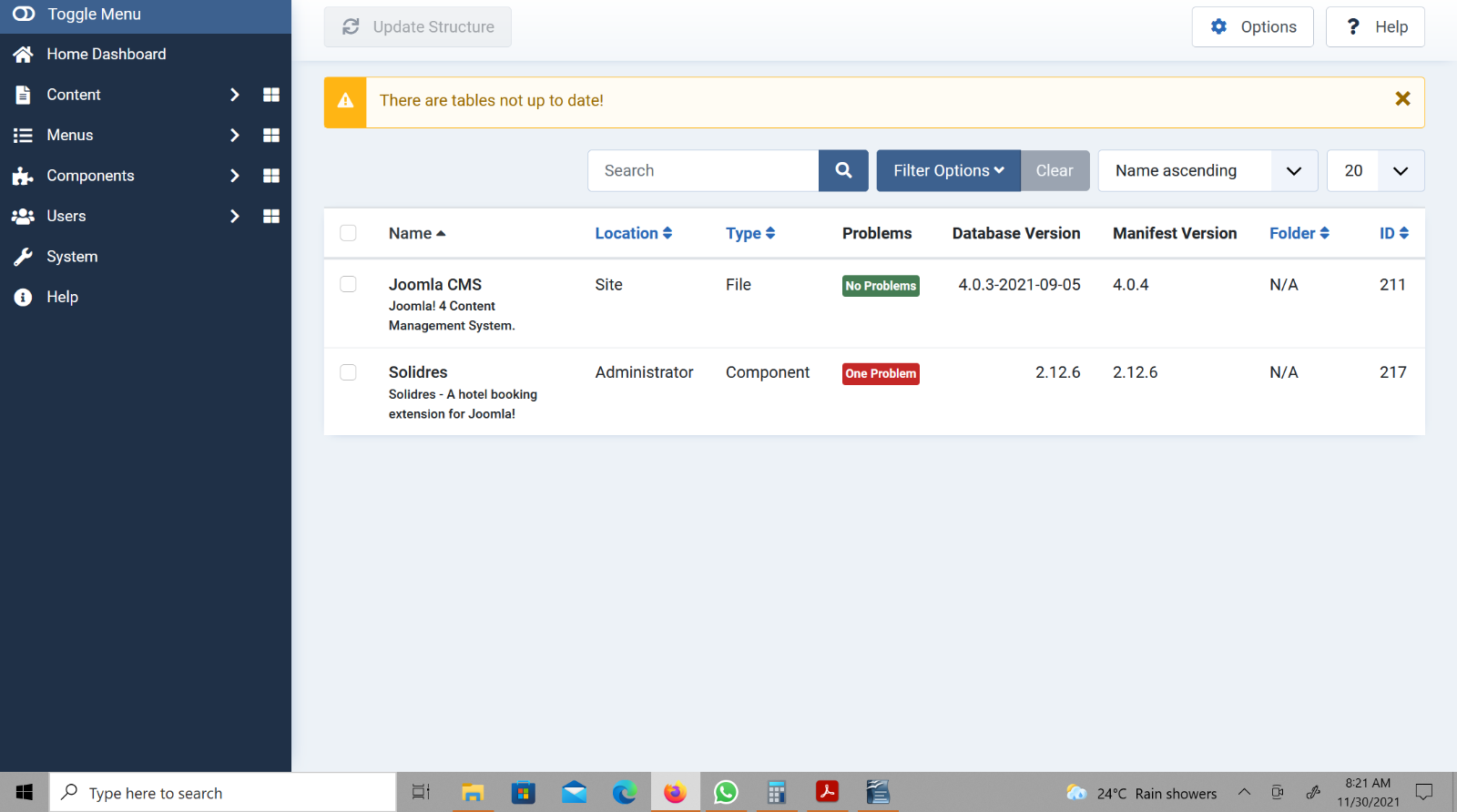Click inside the Search text field
The image size is (1457, 812).
(x=703, y=170)
